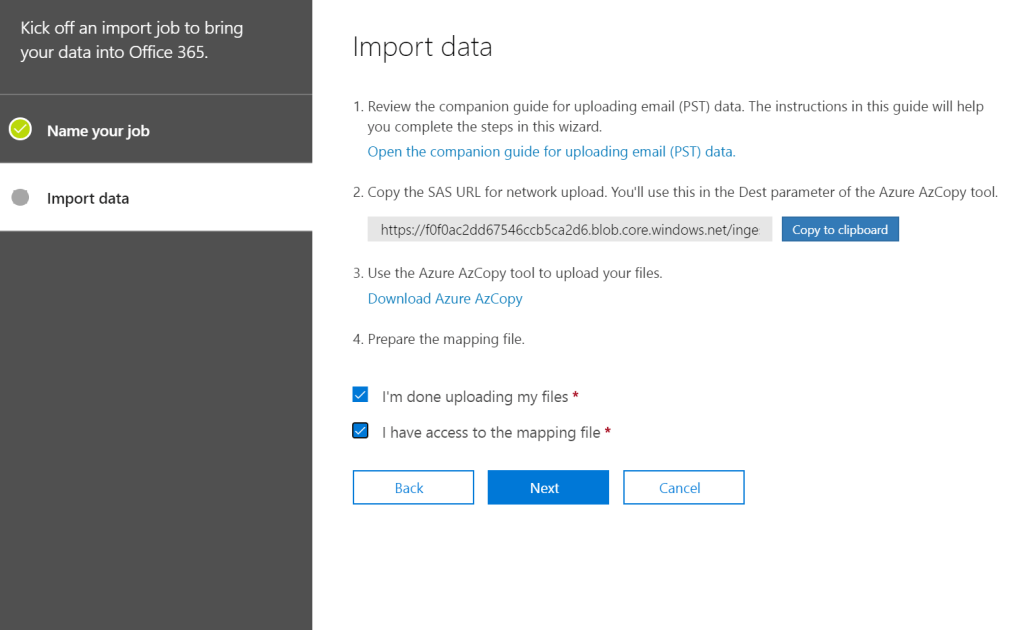Viewport: 1024px width, 630px height.
Task: Open the companion guide for uploading PST data
Action: tap(551, 152)
